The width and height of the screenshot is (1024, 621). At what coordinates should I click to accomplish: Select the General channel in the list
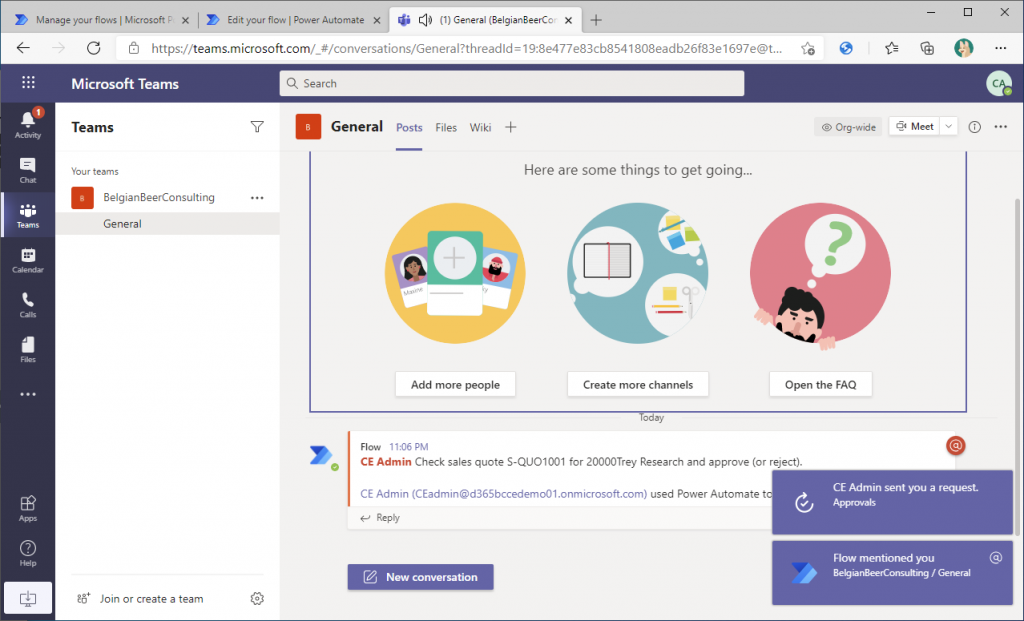168,223
